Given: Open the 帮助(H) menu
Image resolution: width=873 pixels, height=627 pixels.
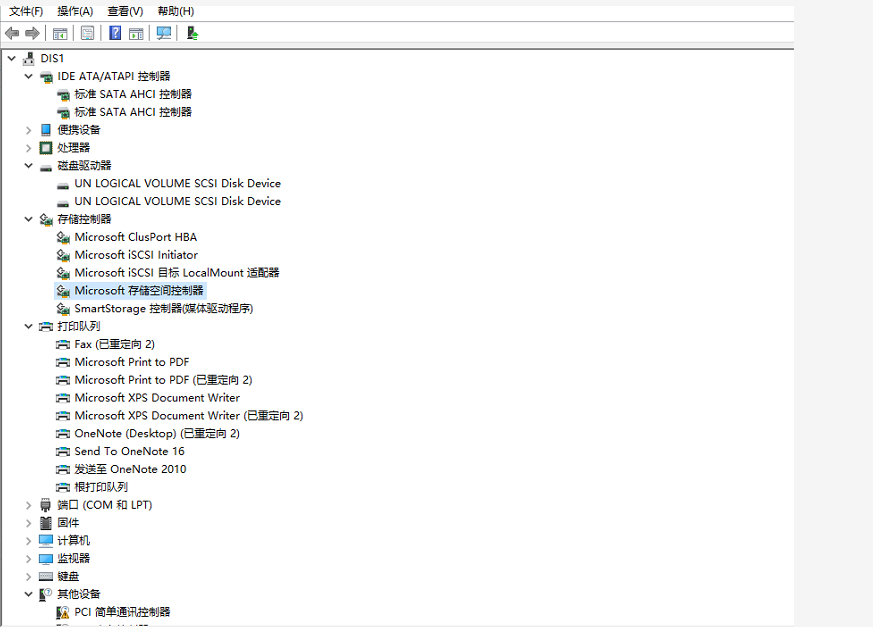Looking at the screenshot, I should pos(176,11).
